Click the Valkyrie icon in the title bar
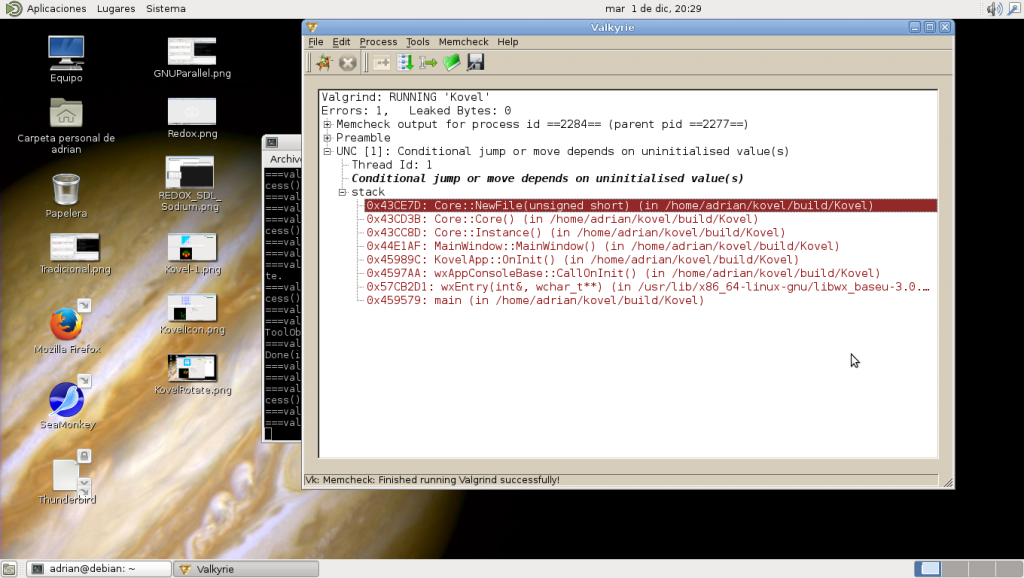Image resolution: width=1024 pixels, height=578 pixels. (312, 27)
